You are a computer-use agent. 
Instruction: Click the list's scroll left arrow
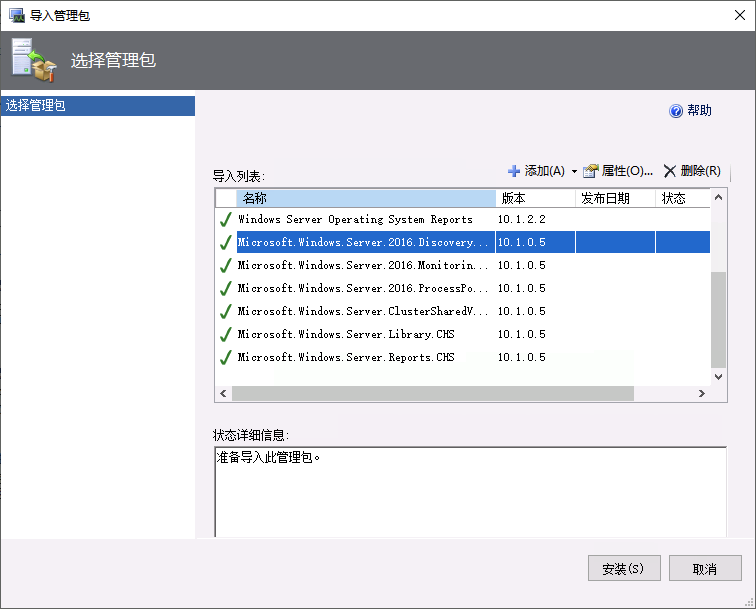tap(223, 393)
